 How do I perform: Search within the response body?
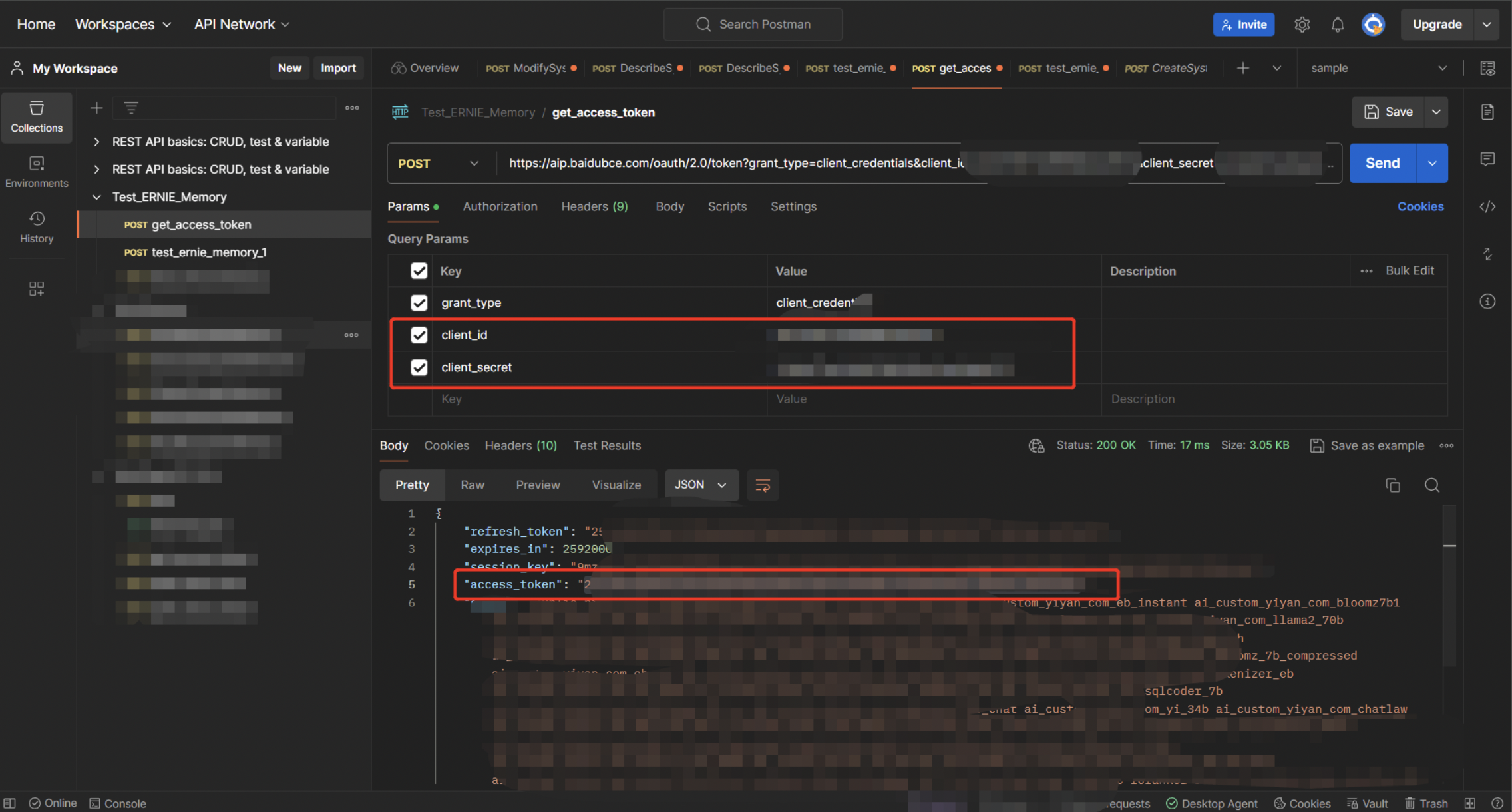pyautogui.click(x=1432, y=485)
